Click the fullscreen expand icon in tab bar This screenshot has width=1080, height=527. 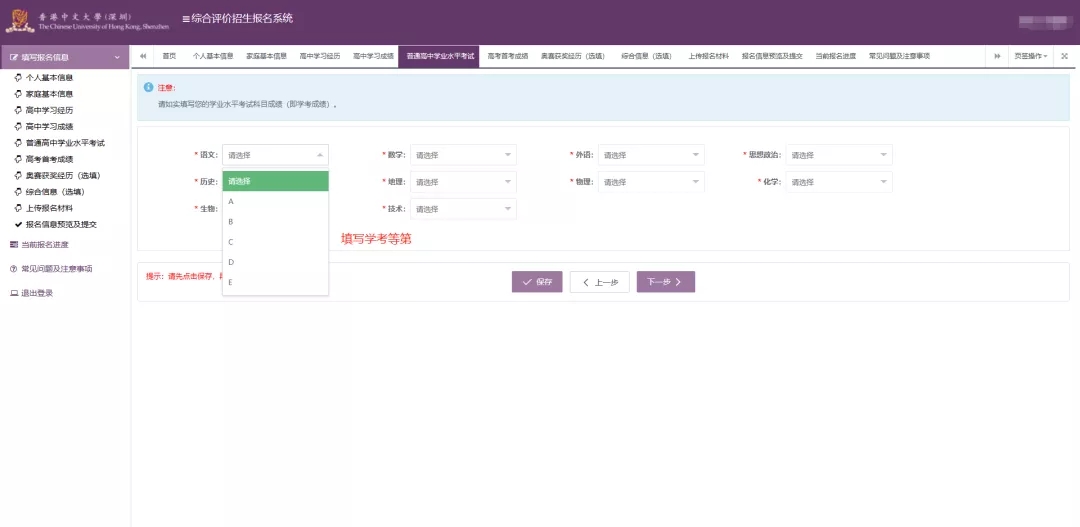pyautogui.click(x=1064, y=56)
